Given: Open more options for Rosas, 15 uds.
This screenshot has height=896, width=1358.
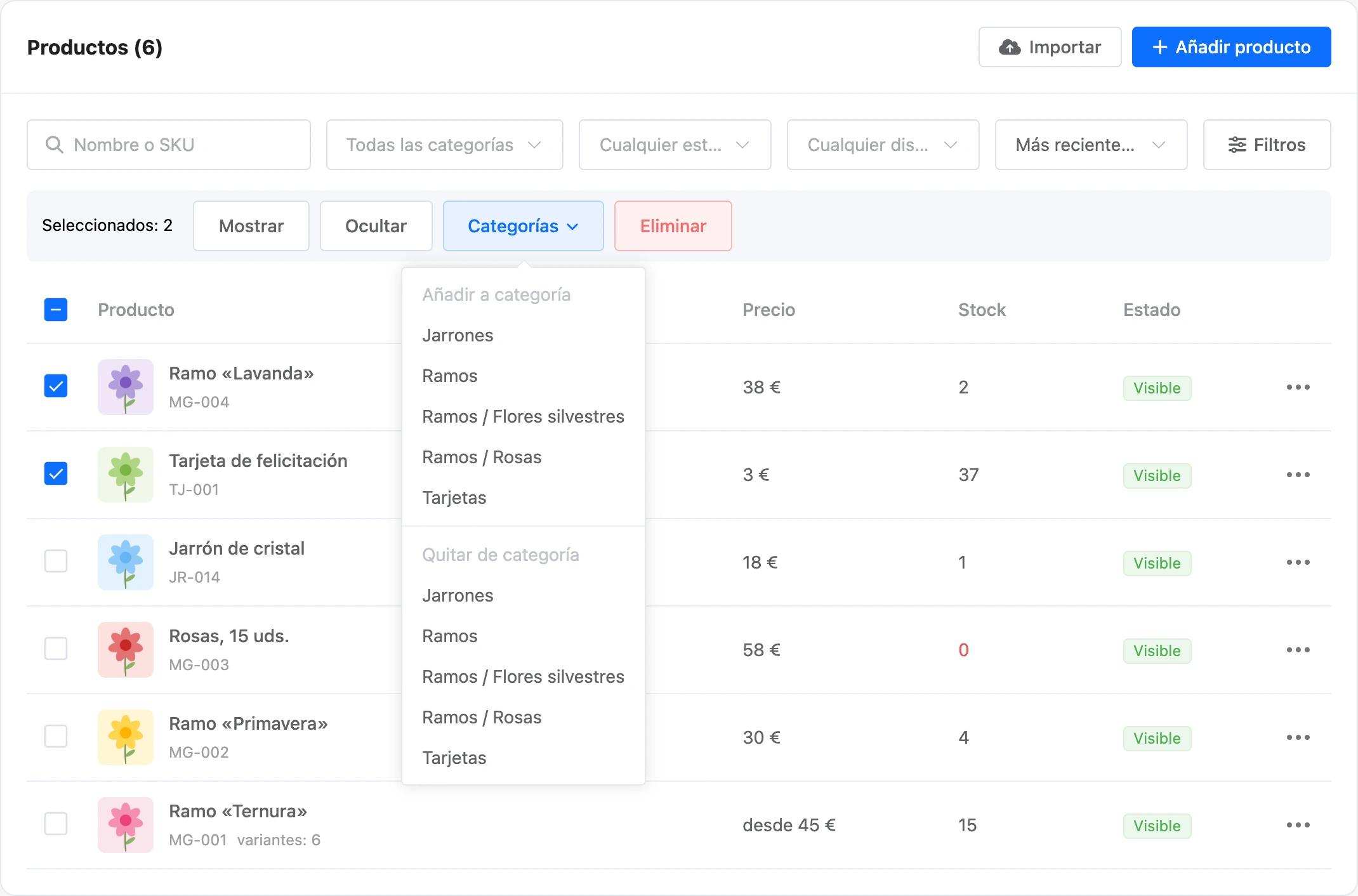Looking at the screenshot, I should pos(1298,650).
